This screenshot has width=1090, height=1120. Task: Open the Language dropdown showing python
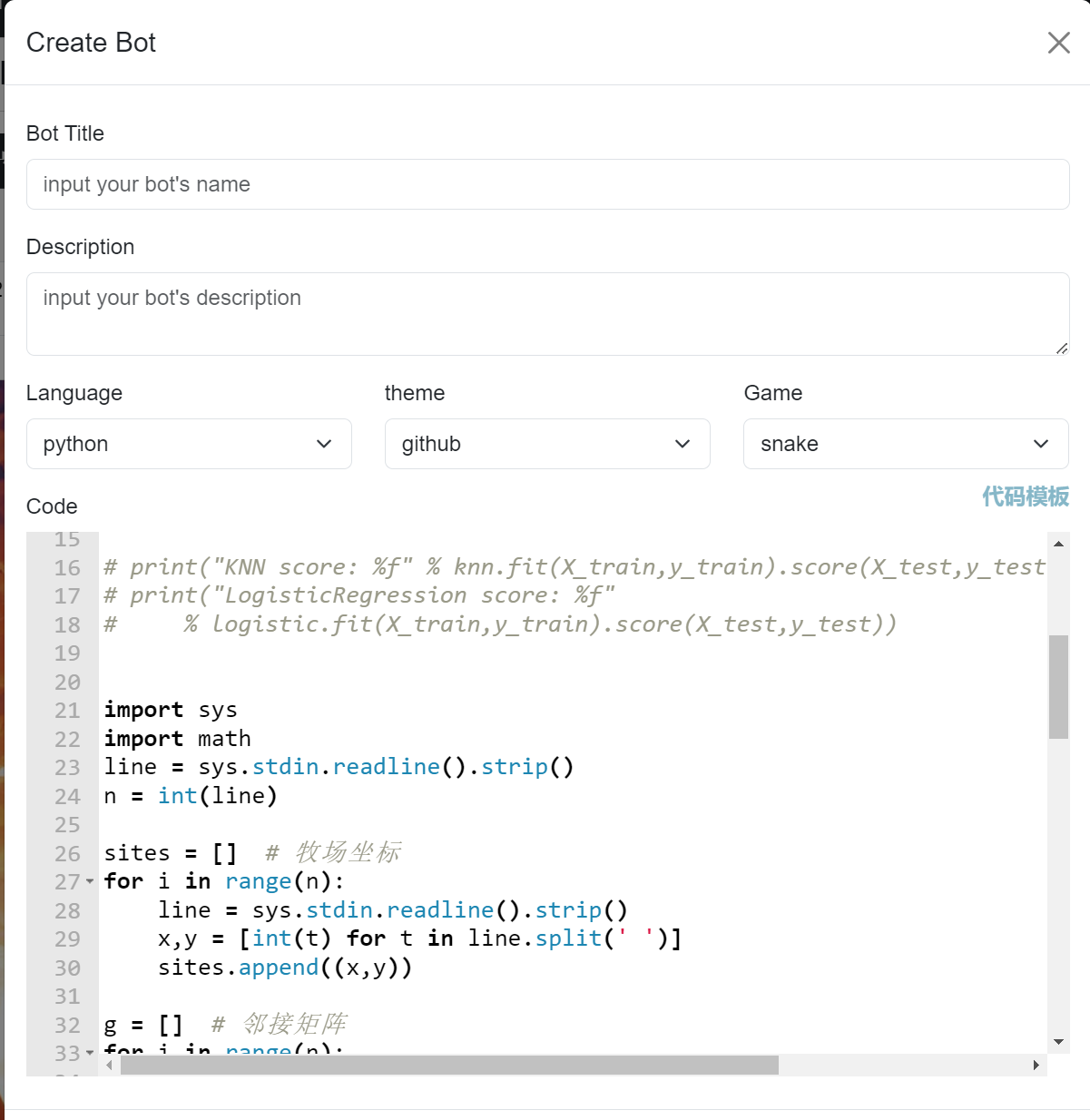point(189,444)
